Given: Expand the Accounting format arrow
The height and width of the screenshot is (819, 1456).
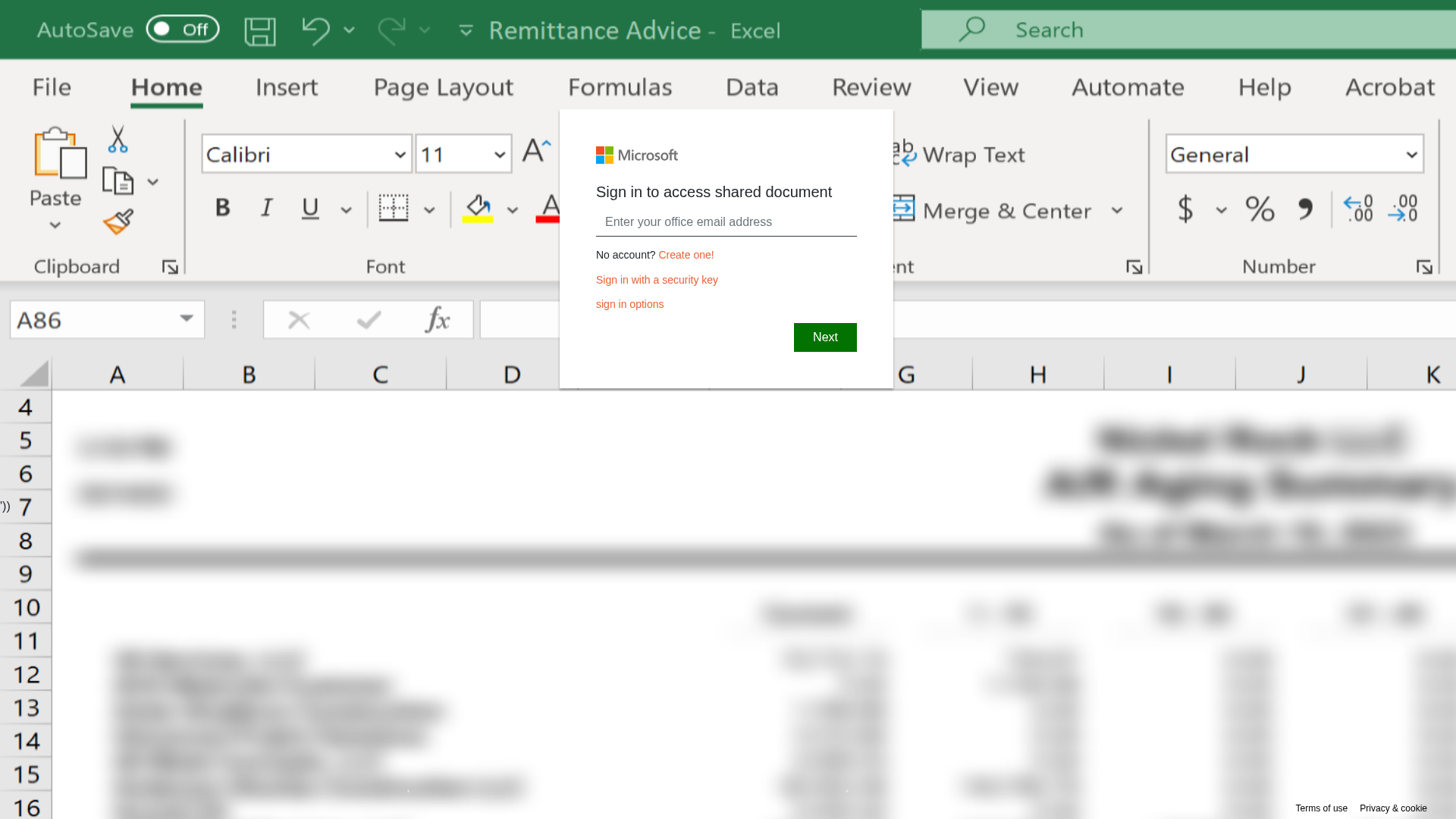Looking at the screenshot, I should 1221,210.
